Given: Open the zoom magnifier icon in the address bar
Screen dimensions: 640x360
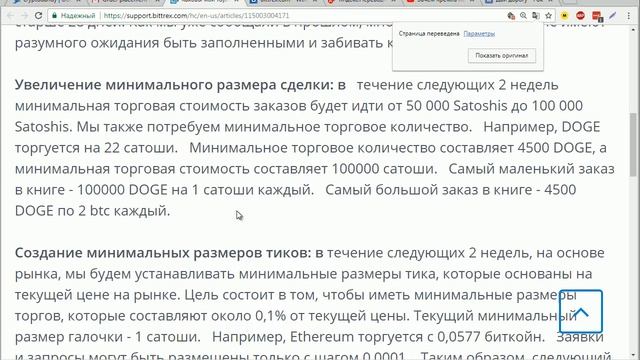Looking at the screenshot, I should pos(523,16).
